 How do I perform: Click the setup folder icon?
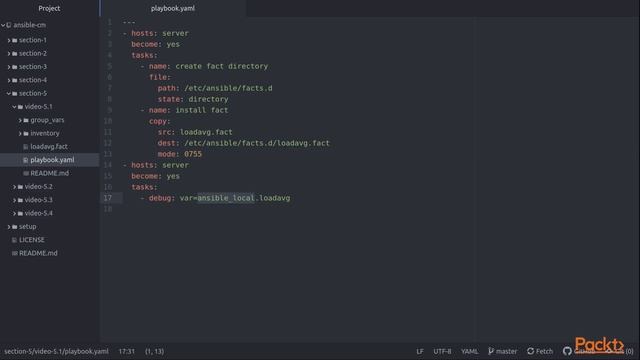pyautogui.click(x=15, y=227)
